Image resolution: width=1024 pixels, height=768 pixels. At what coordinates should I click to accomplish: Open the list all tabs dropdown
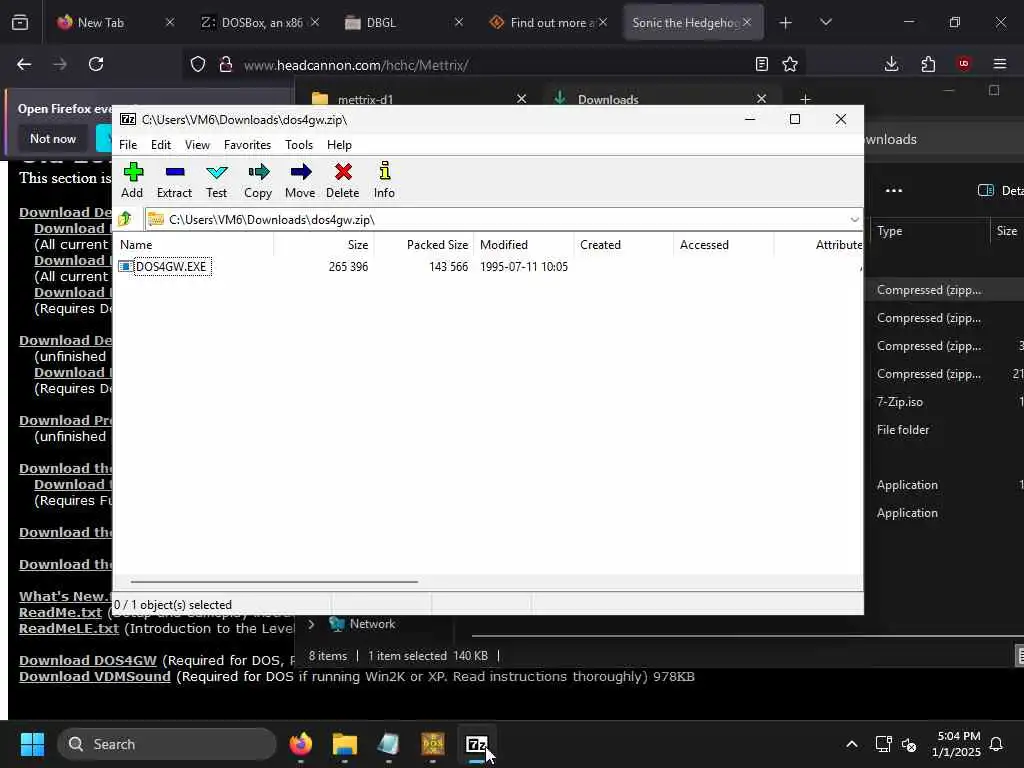[826, 22]
